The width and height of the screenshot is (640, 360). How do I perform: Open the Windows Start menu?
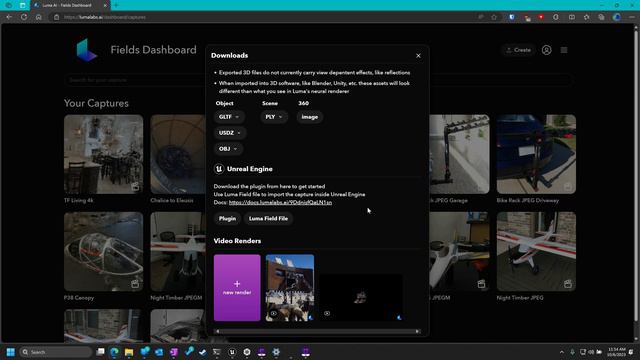[x=11, y=352]
